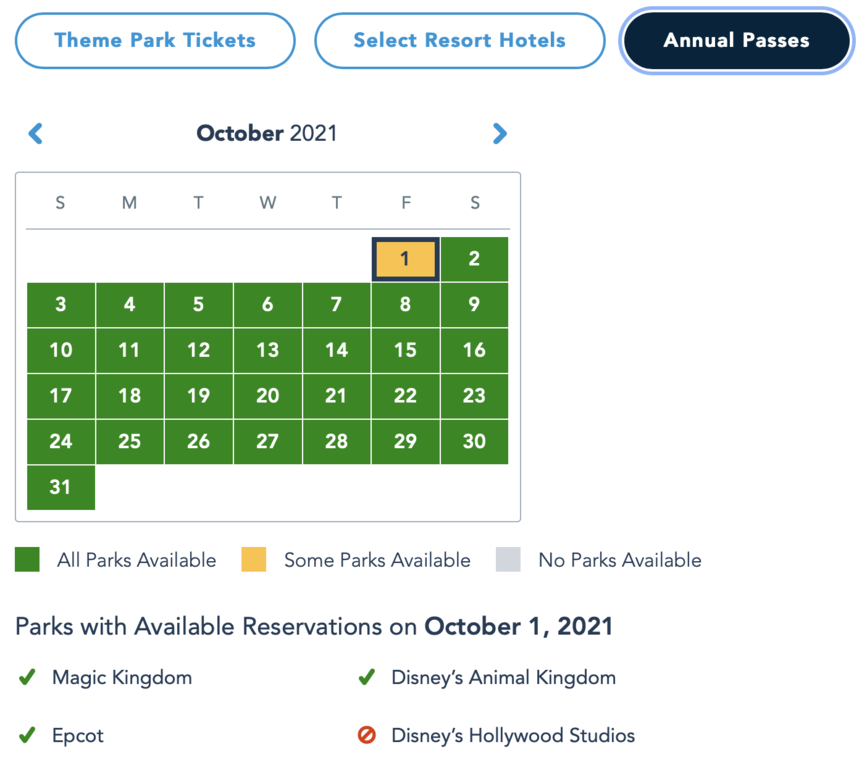The height and width of the screenshot is (768, 867).
Task: Choose October 20 on the calendar
Action: click(x=267, y=396)
